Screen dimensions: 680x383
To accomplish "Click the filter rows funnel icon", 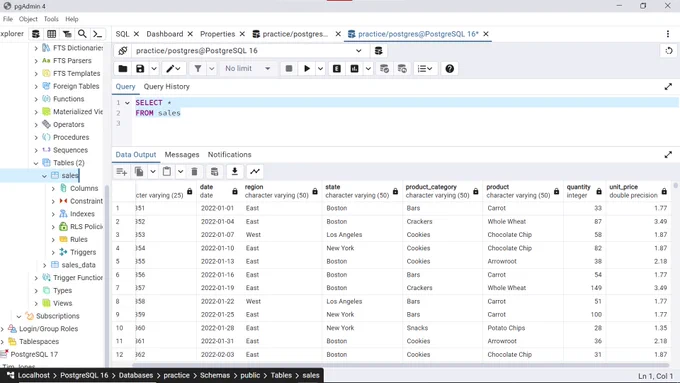I will (x=198, y=69).
